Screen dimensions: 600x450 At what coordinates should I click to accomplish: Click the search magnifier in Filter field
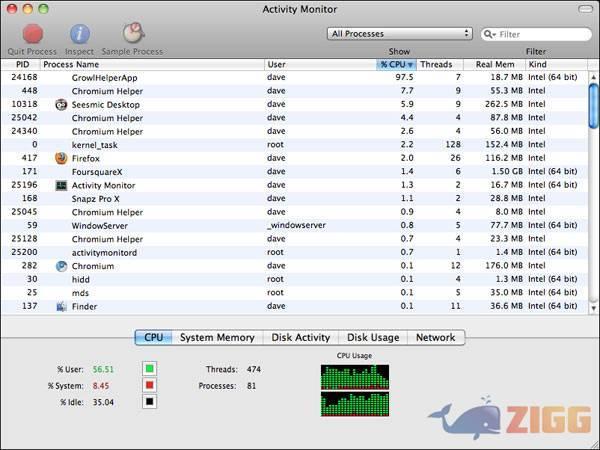(489, 34)
